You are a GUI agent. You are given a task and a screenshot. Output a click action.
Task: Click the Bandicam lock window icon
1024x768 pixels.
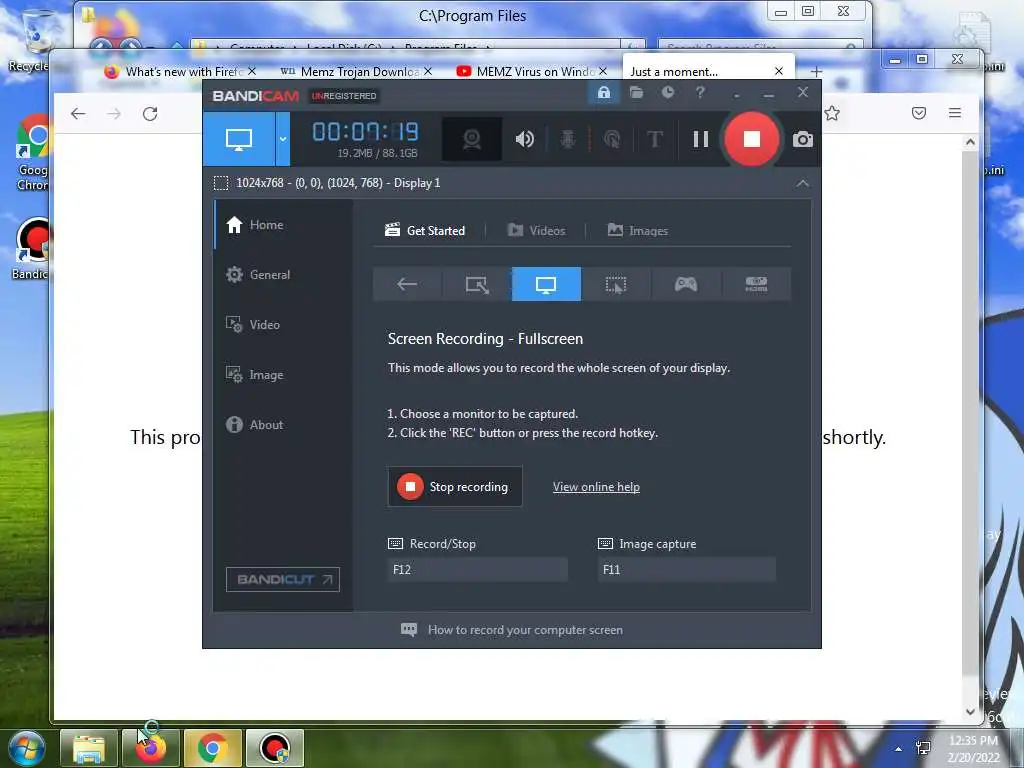click(x=603, y=93)
